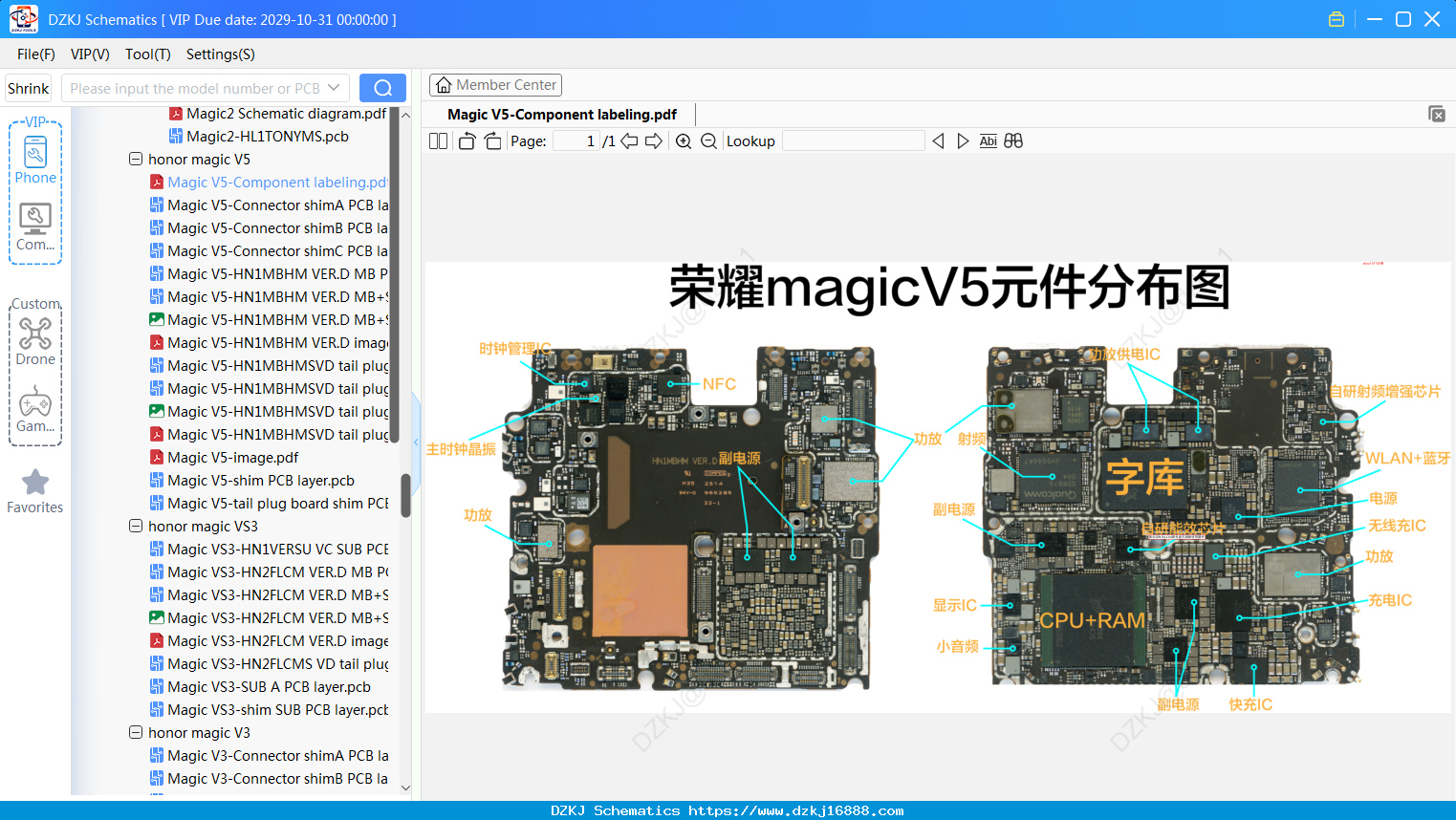Open the Favorites star
The image size is (1456, 820).
[35, 491]
